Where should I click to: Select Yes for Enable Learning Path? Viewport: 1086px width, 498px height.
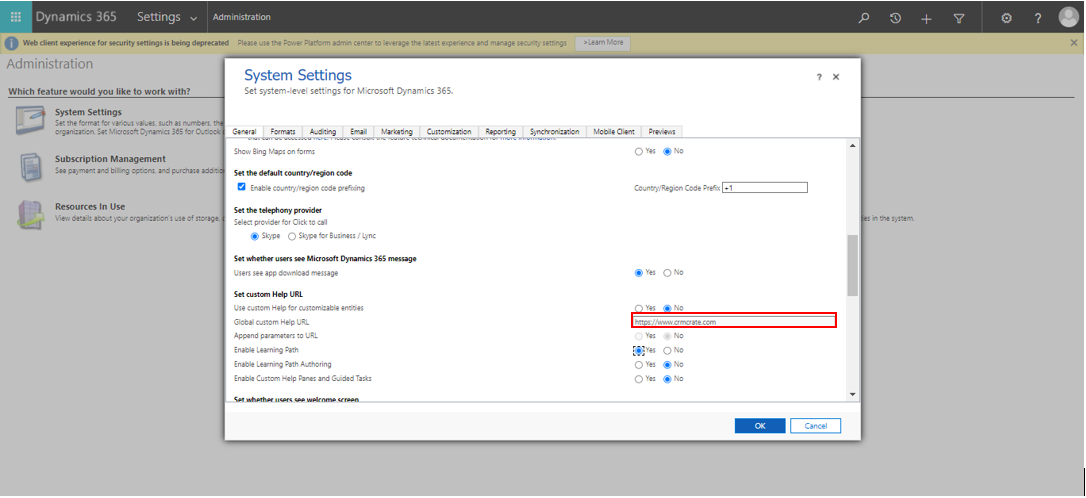click(x=639, y=350)
